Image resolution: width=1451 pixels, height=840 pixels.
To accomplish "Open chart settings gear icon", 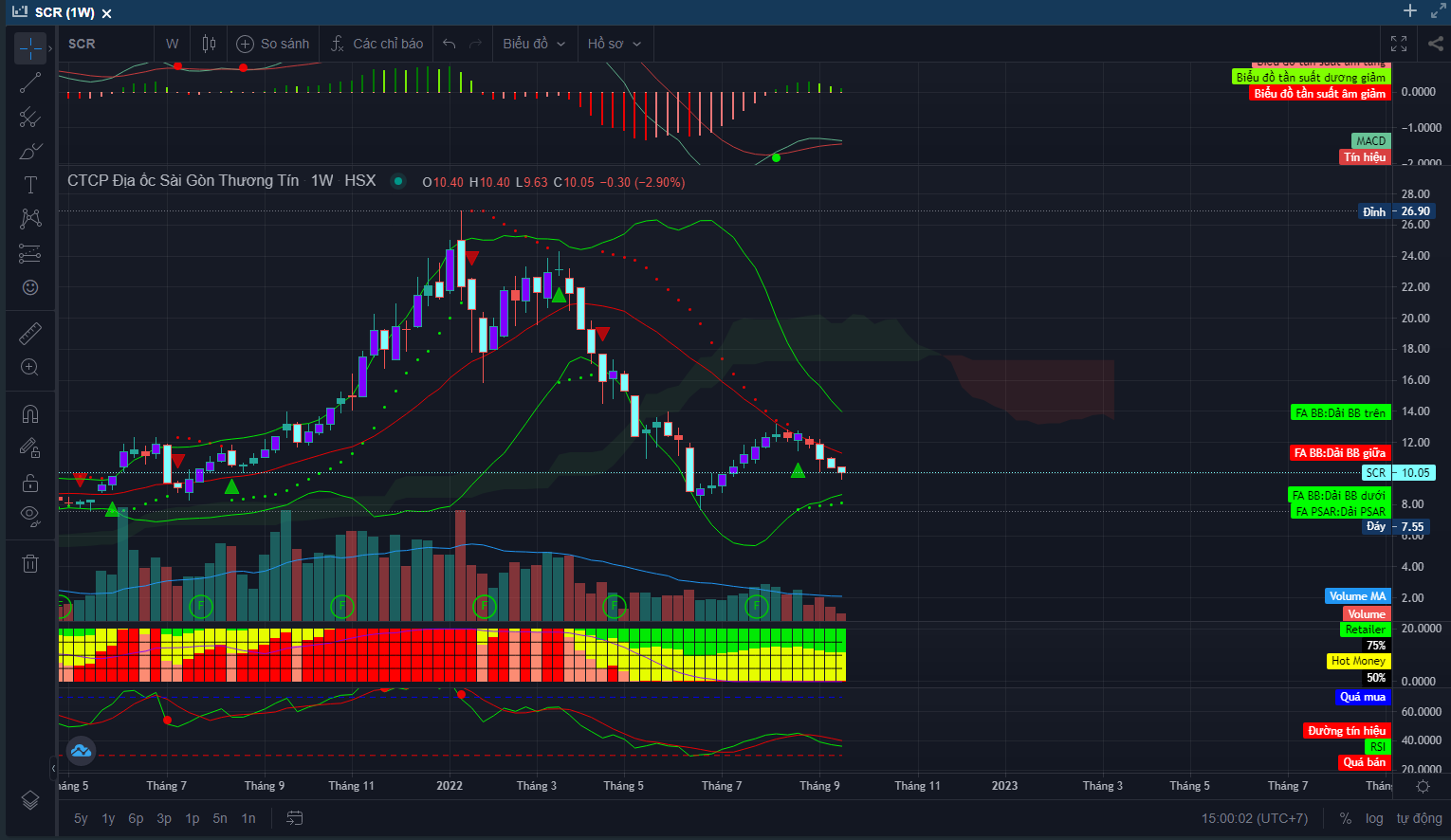I will tap(1423, 786).
